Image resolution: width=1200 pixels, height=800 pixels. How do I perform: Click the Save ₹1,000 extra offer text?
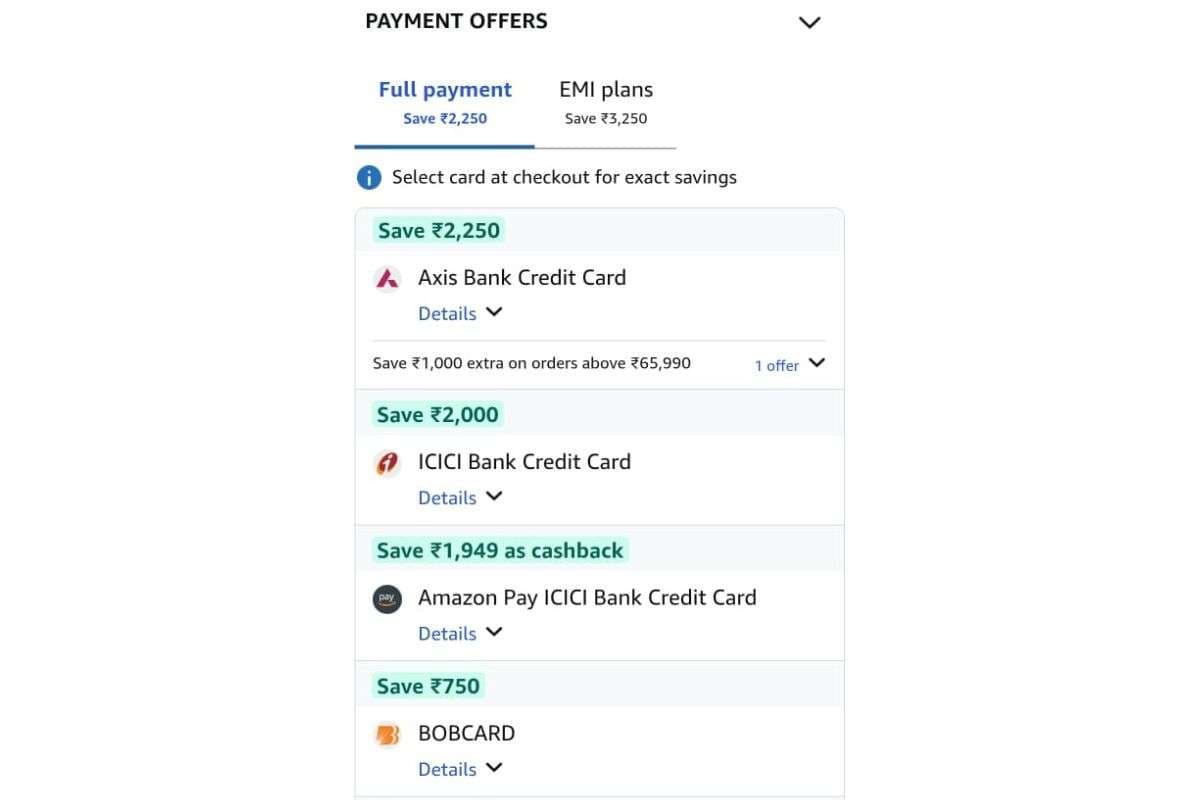pos(532,363)
